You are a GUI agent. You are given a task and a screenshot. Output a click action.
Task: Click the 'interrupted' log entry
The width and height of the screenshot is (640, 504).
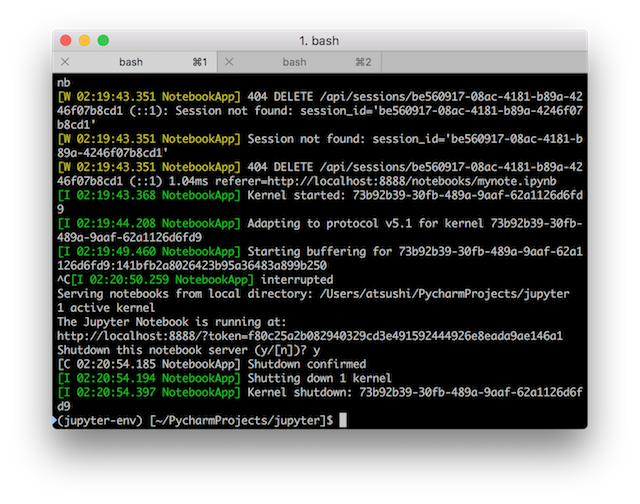click(288, 281)
